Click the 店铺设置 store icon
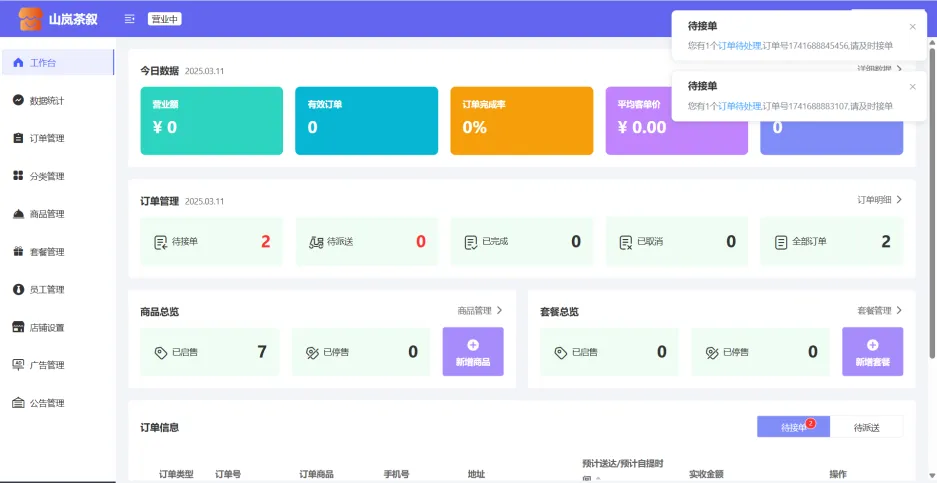The height and width of the screenshot is (483, 937). point(18,327)
